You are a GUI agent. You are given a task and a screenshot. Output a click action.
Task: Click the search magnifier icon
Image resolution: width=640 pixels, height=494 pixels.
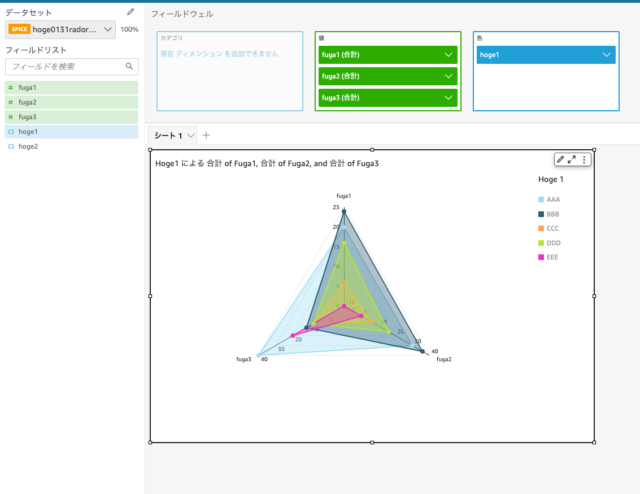pyautogui.click(x=129, y=66)
